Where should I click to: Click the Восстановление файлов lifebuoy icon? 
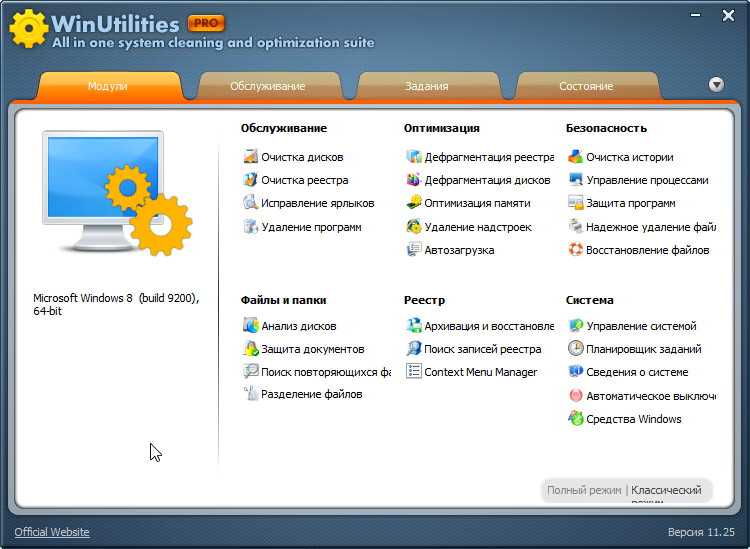click(575, 250)
